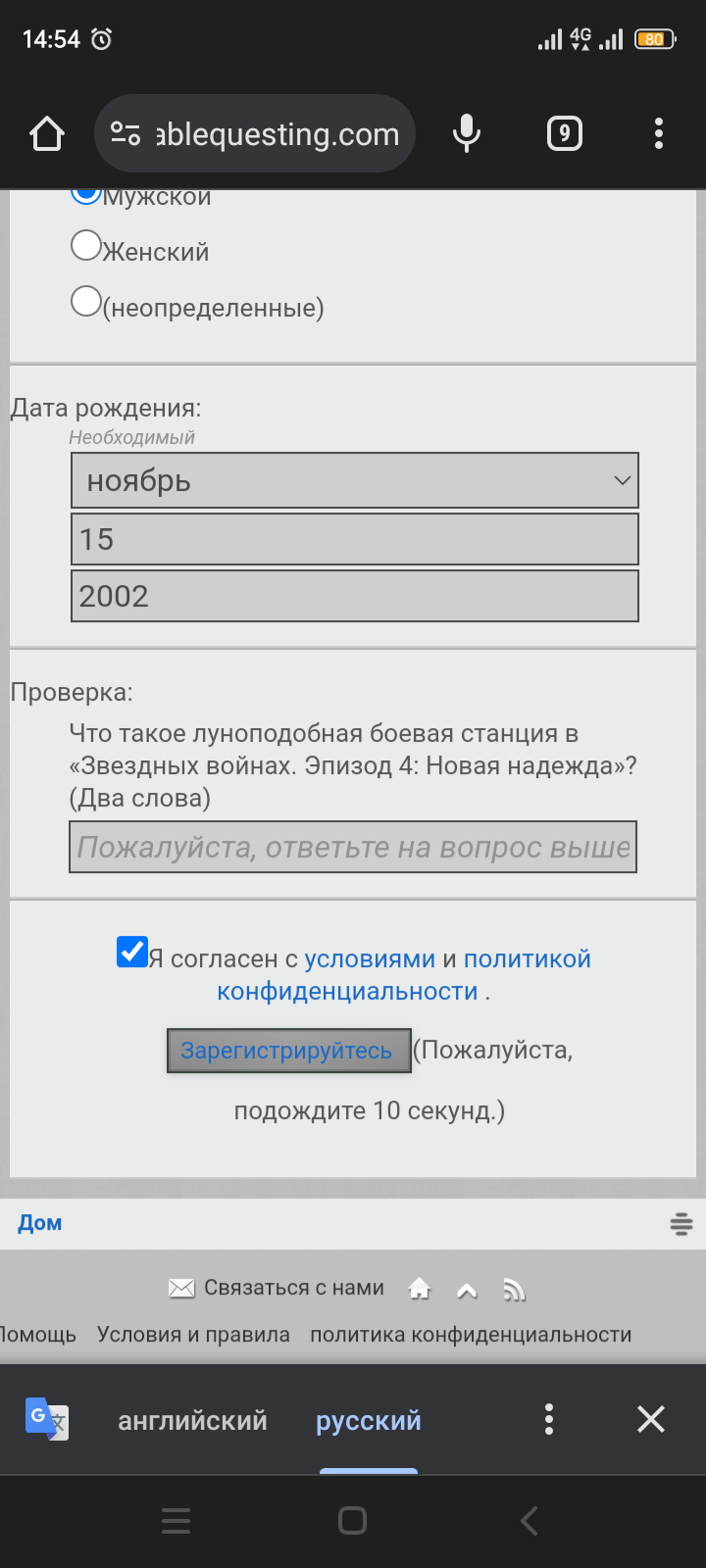
Task: Tap the footer house icon
Action: (420, 1289)
